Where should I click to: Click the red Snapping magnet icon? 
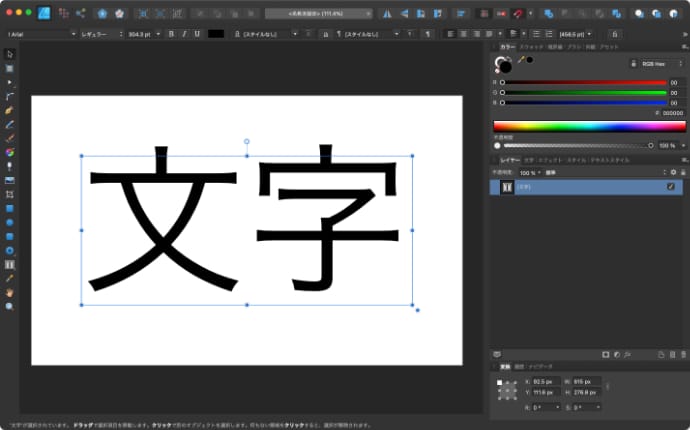pos(519,14)
